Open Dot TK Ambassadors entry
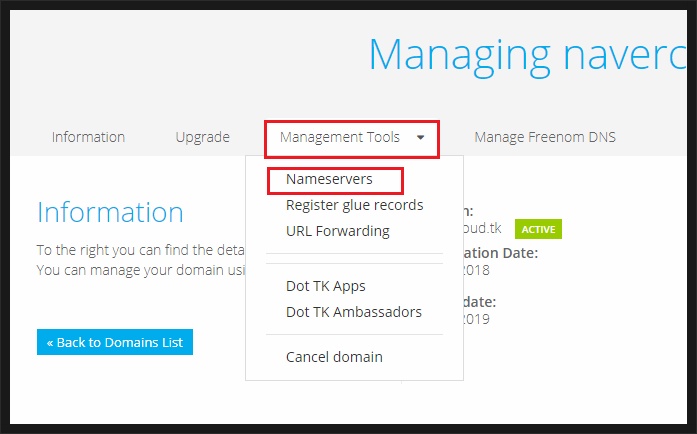This screenshot has width=697, height=434. pos(353,312)
